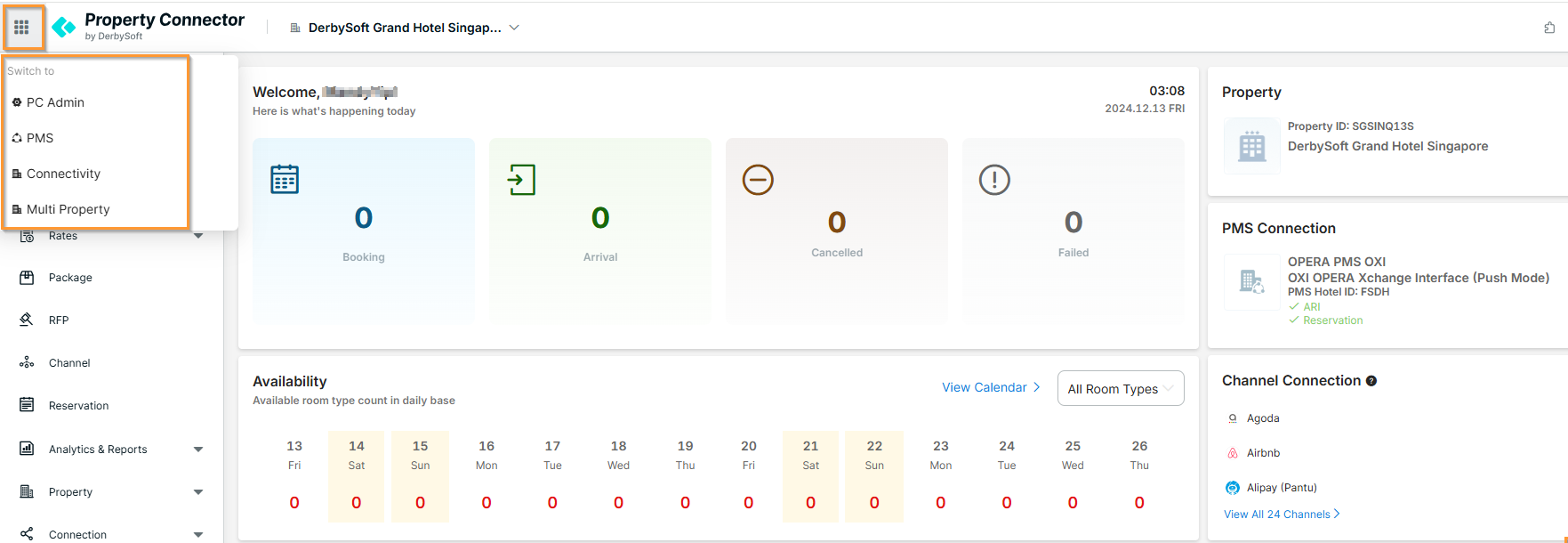Screen dimensions: 1568x543
Task: Click the OPERA PMS OXI title
Action: (1337, 262)
